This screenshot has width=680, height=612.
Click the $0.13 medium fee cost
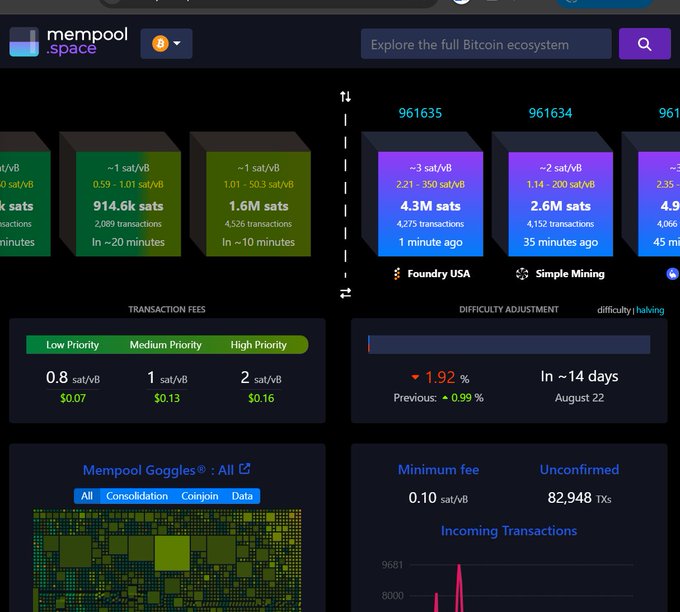167,398
